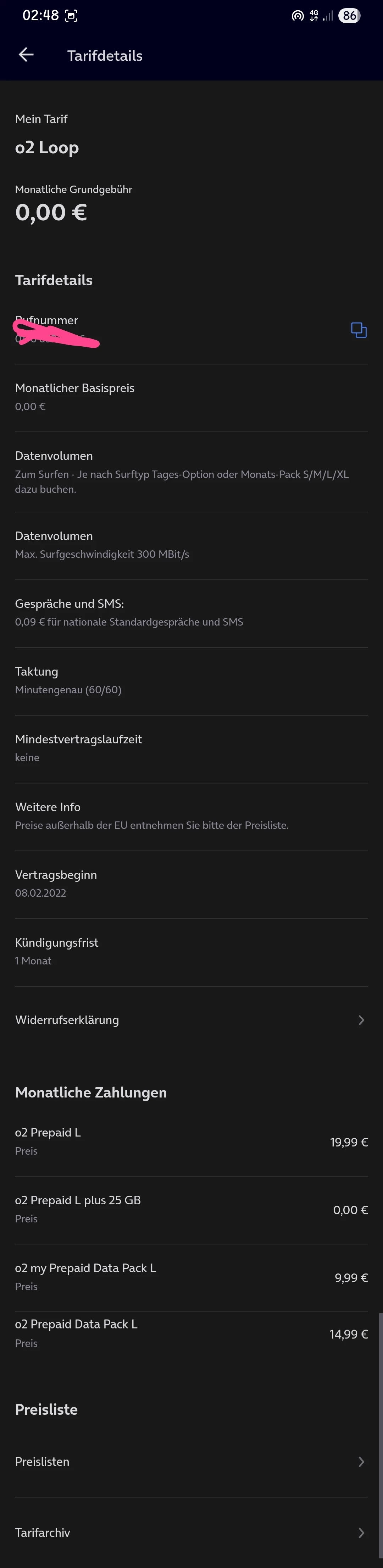383x1568 pixels.
Task: Tap the hotspot icon in status bar
Action: click(x=297, y=16)
